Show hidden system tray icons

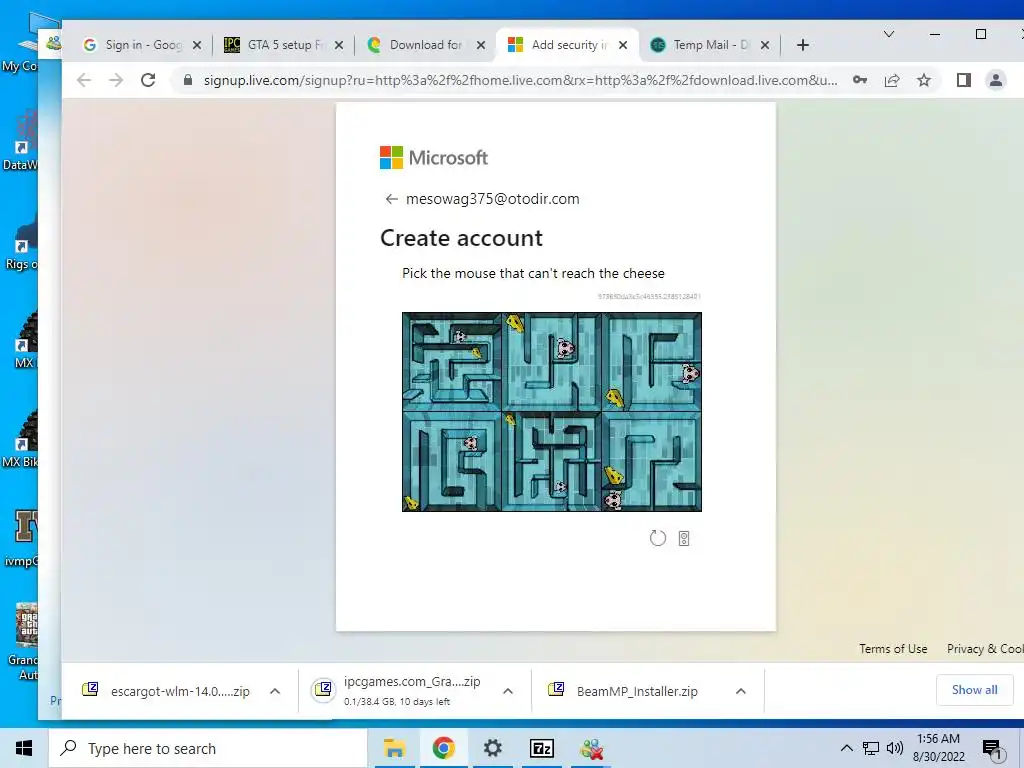846,748
